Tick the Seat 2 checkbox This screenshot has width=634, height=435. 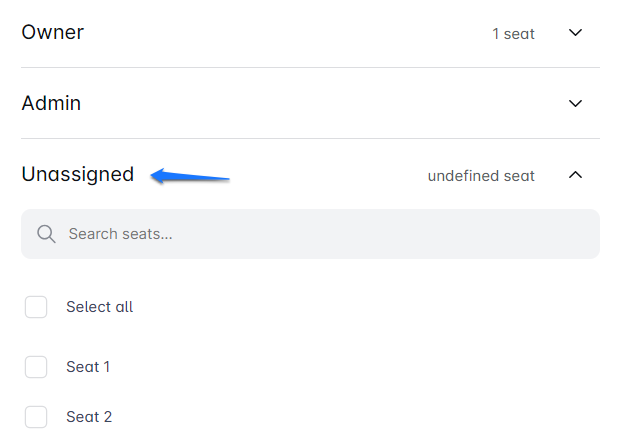pyautogui.click(x=36, y=417)
